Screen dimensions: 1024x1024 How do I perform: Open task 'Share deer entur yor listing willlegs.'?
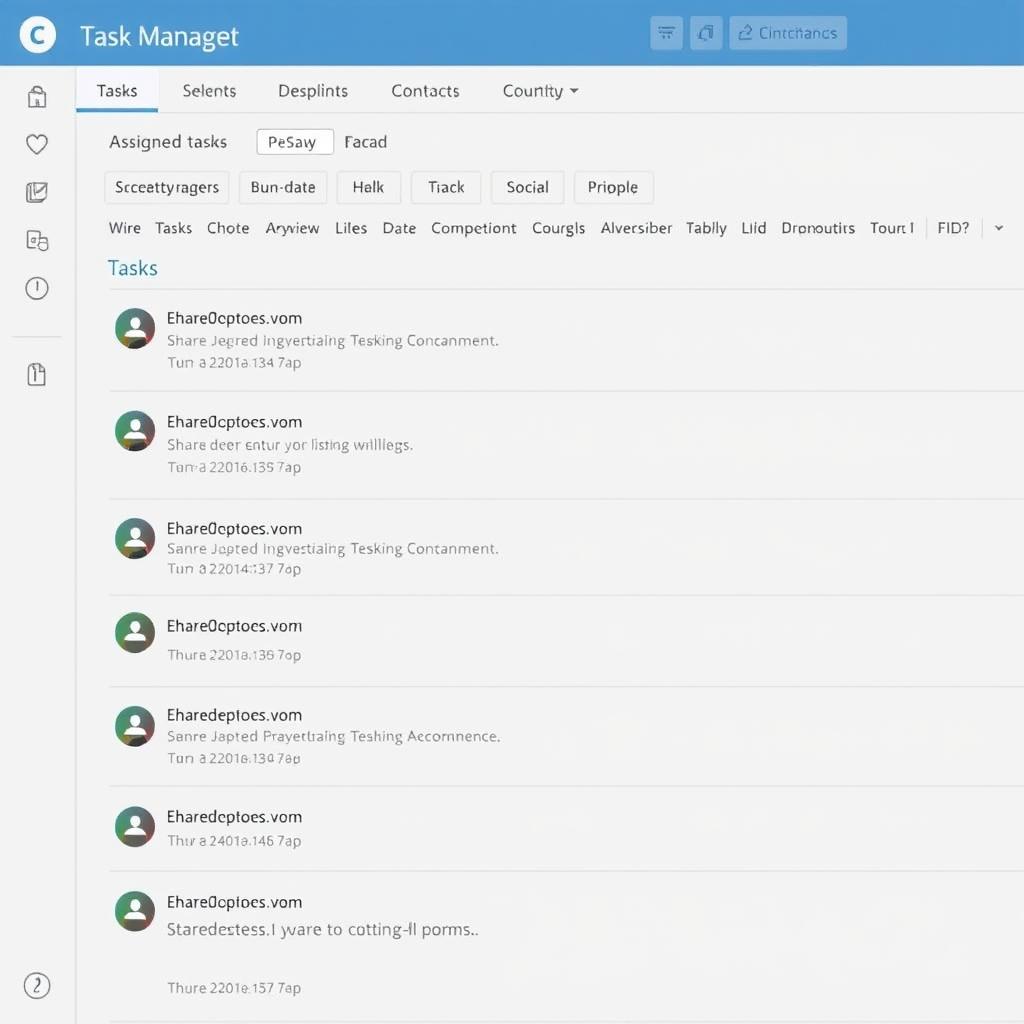[x=290, y=445]
